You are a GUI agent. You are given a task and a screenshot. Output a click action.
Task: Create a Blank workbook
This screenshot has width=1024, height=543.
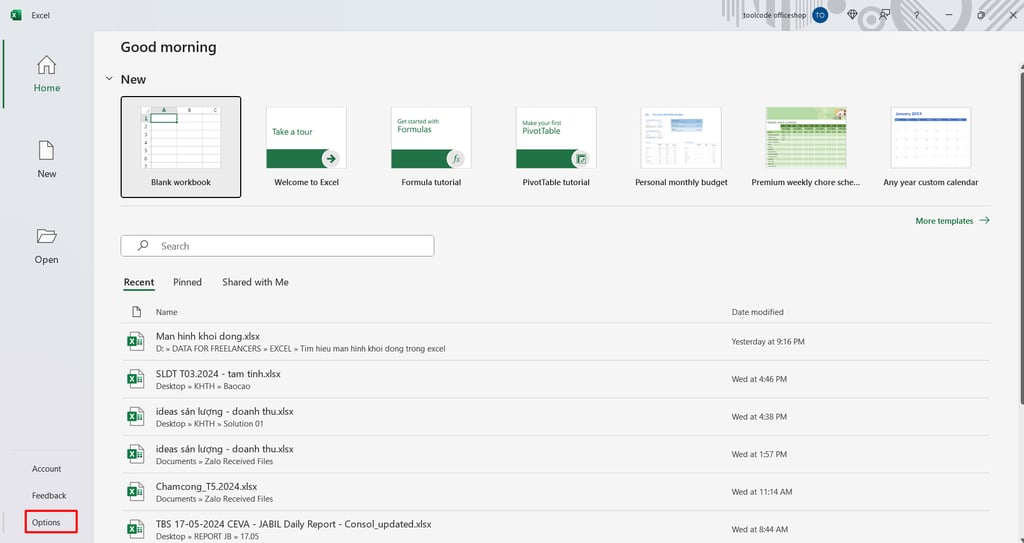click(x=181, y=147)
